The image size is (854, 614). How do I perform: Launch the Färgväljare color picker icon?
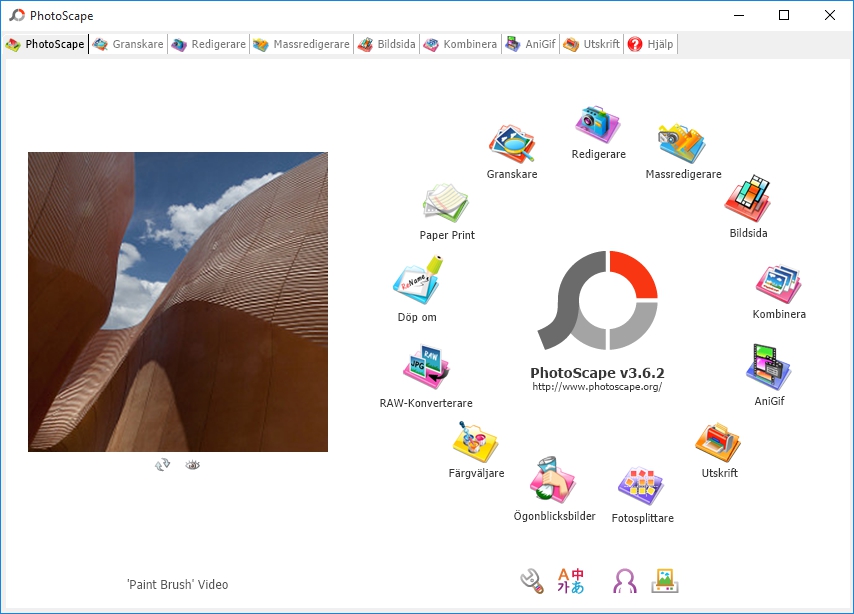[x=475, y=441]
